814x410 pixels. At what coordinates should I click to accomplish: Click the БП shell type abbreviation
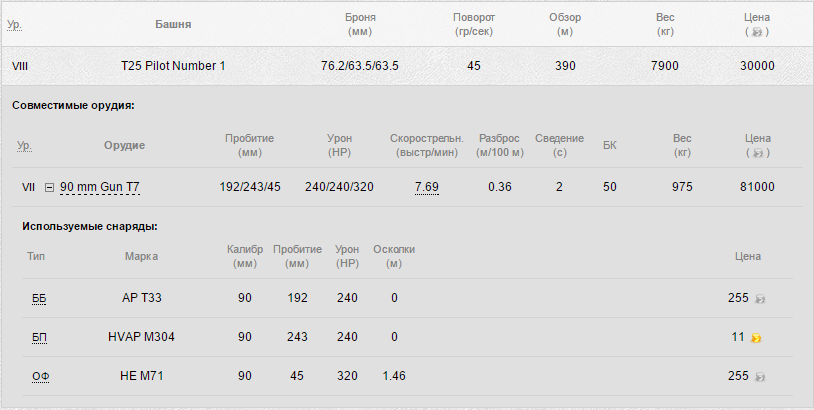39,337
